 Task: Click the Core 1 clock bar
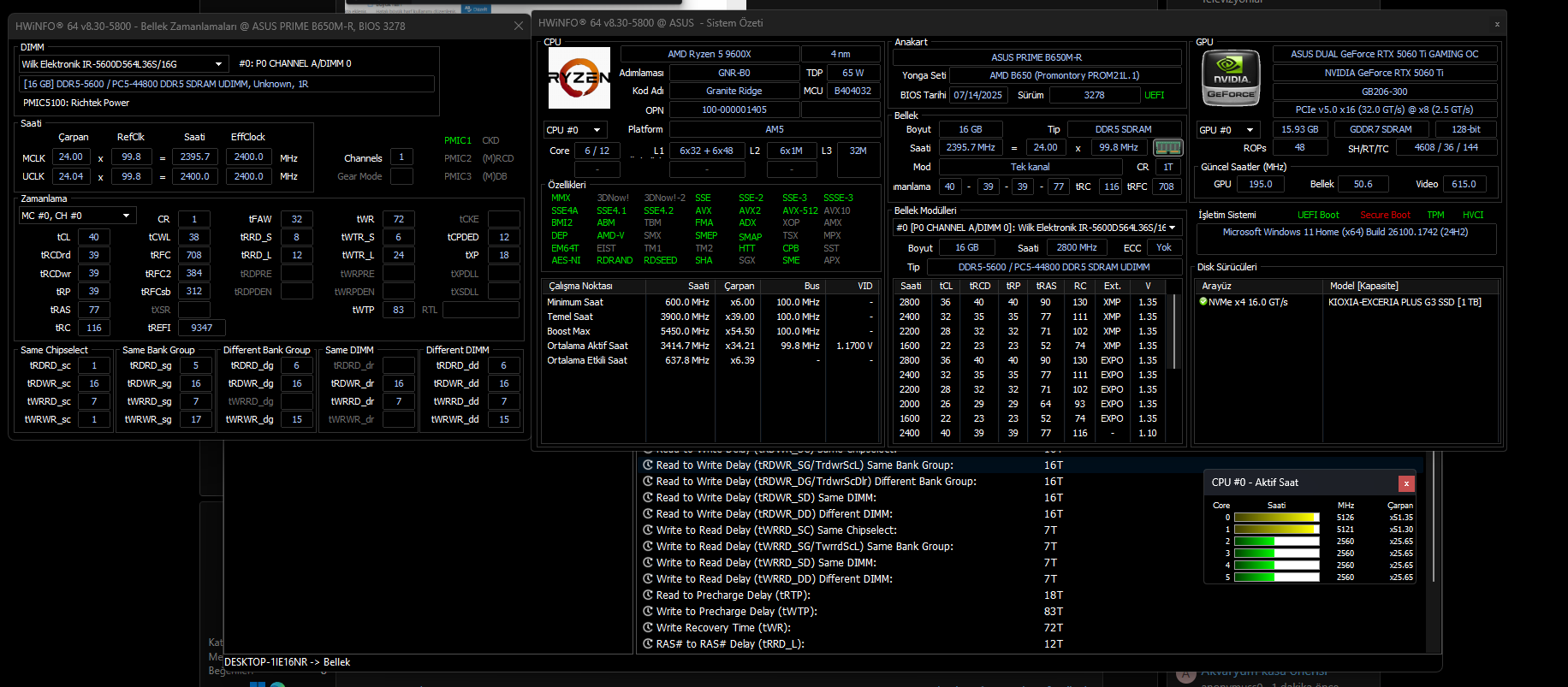point(1277,530)
